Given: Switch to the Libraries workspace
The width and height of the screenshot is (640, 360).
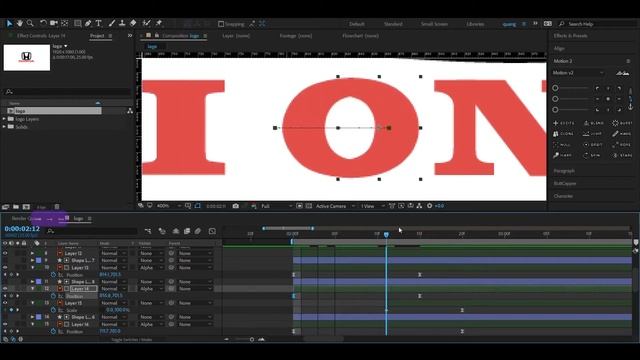Looking at the screenshot, I should click(475, 24).
